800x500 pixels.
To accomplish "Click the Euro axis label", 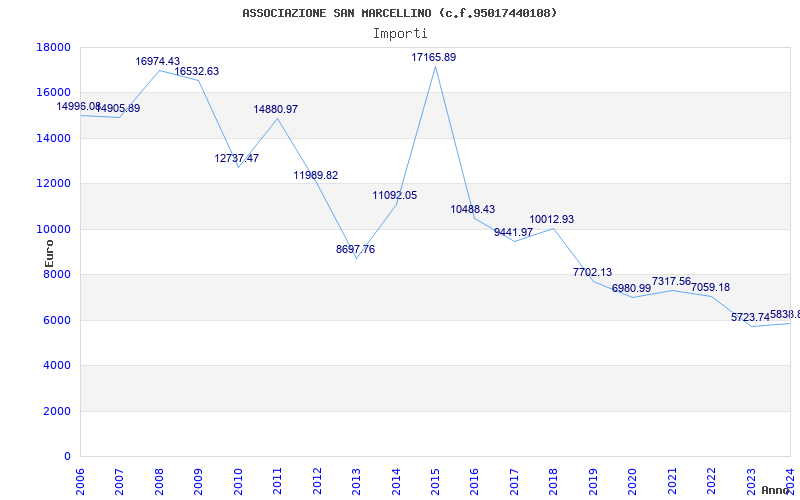I will tap(49, 254).
